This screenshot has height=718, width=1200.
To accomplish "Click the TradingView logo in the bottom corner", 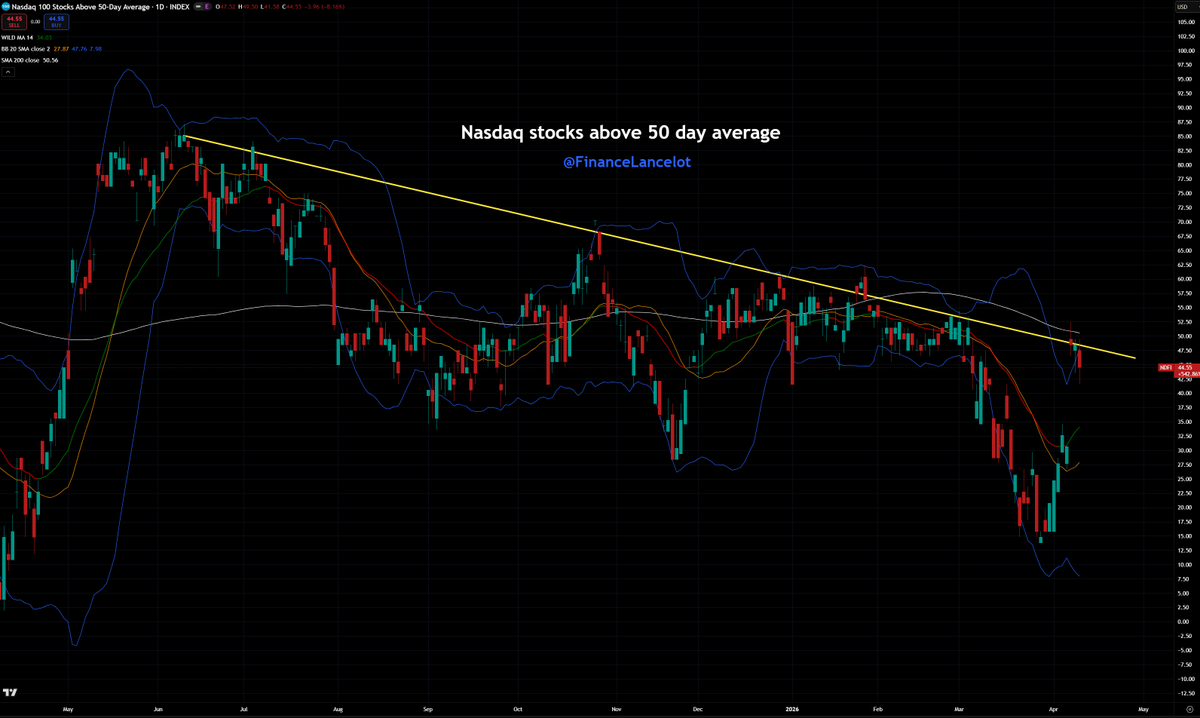I will (10, 692).
